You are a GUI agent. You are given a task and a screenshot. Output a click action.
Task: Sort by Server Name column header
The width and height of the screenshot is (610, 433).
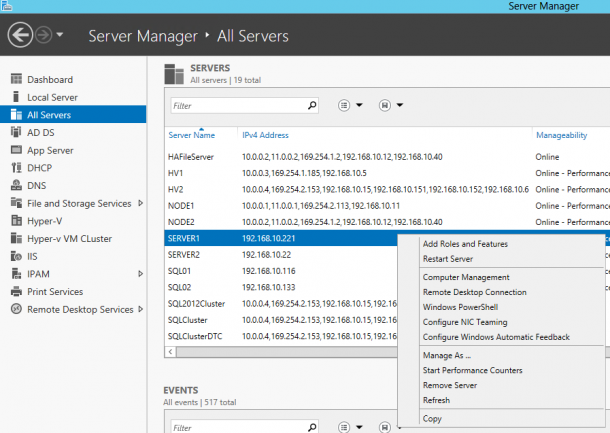[191, 135]
